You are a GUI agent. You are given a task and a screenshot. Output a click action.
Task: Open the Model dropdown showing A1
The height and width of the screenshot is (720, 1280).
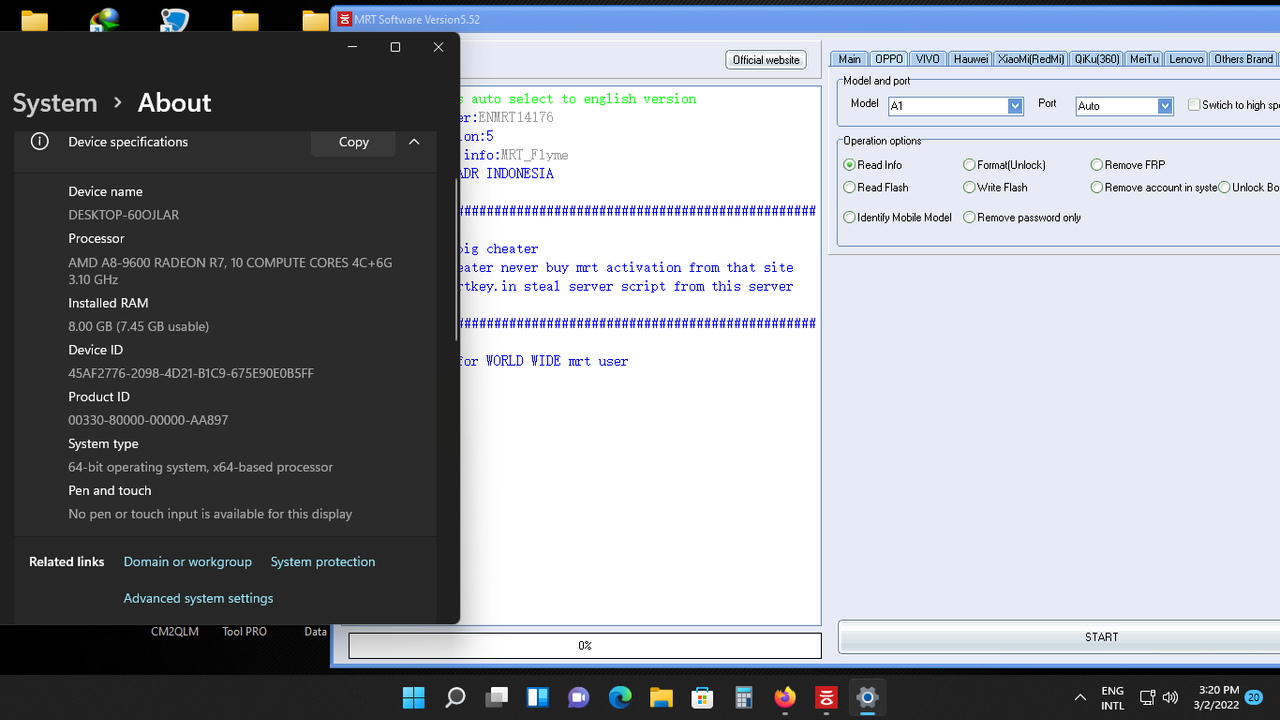[1014, 106]
